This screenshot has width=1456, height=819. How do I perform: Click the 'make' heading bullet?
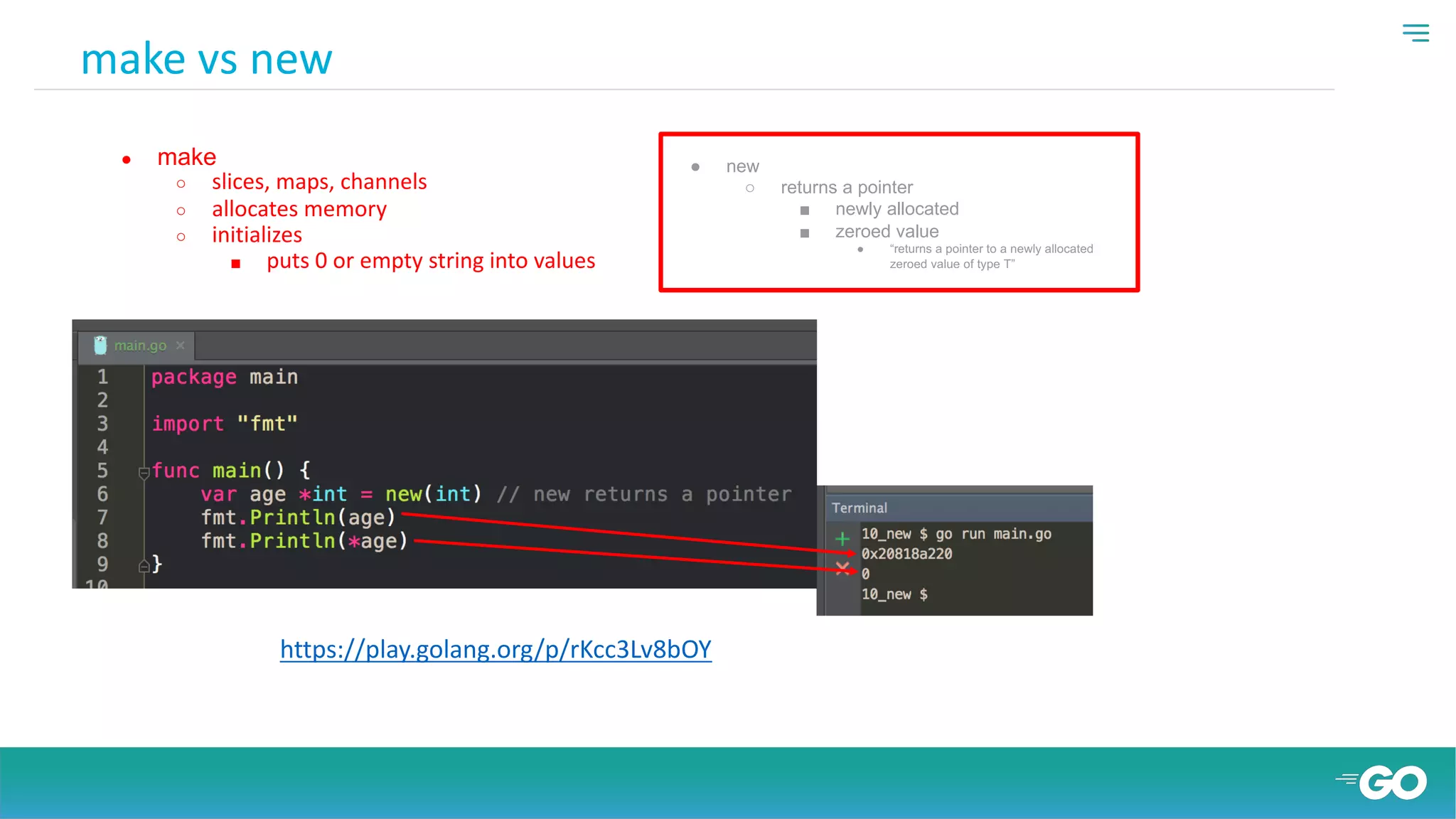click(186, 157)
